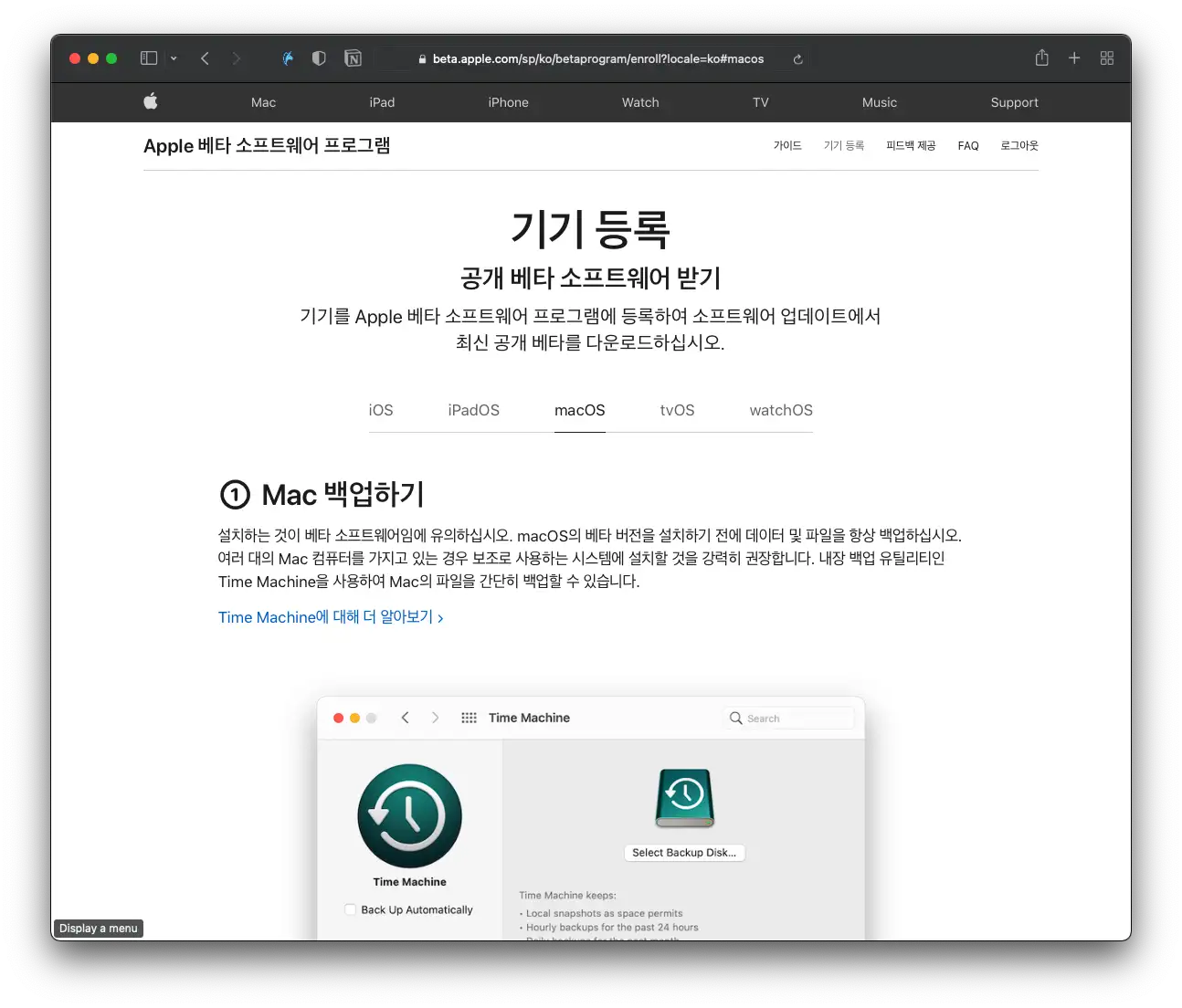Close the Safari window with red button
This screenshot has width=1182, height=1008.
click(75, 58)
